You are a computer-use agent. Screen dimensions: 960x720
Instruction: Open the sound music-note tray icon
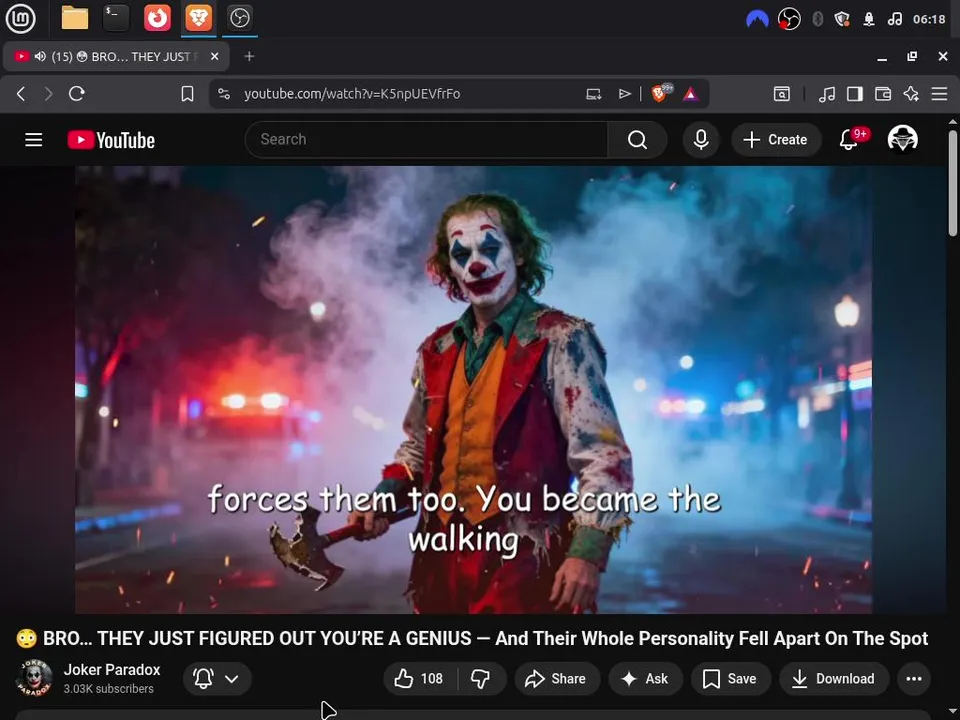click(x=894, y=19)
